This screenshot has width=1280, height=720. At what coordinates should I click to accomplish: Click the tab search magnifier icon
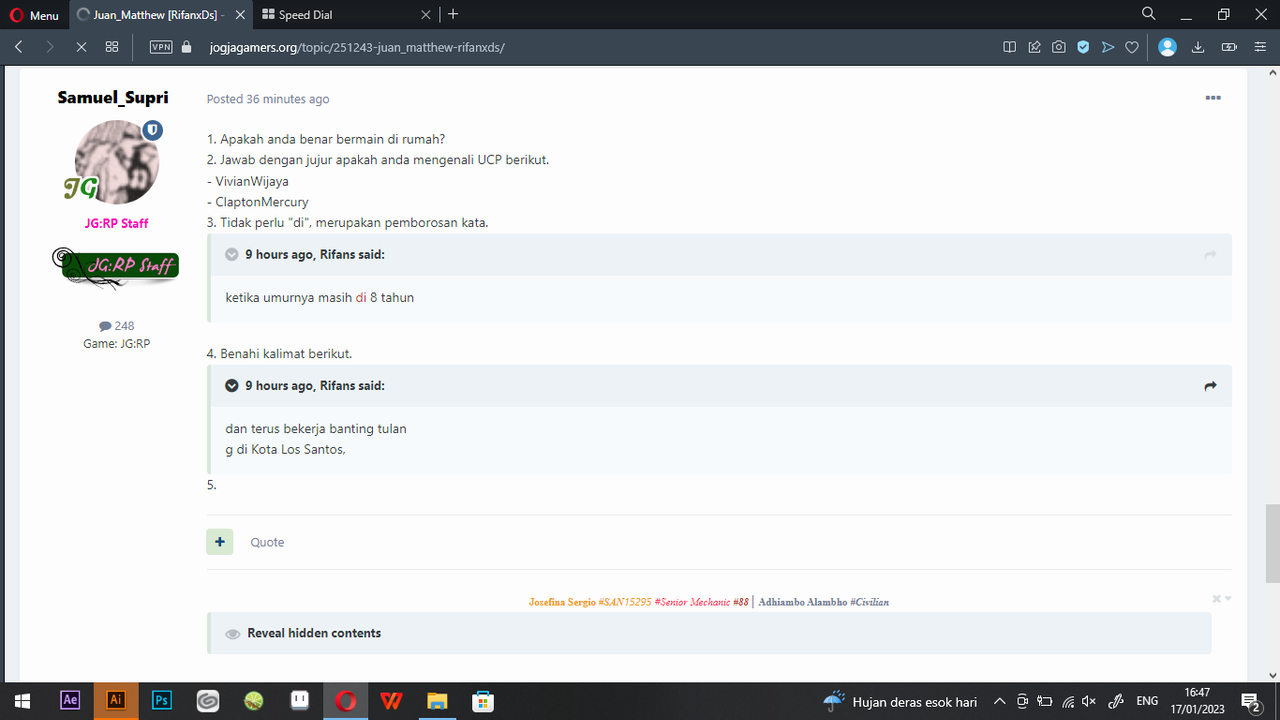tap(1149, 14)
